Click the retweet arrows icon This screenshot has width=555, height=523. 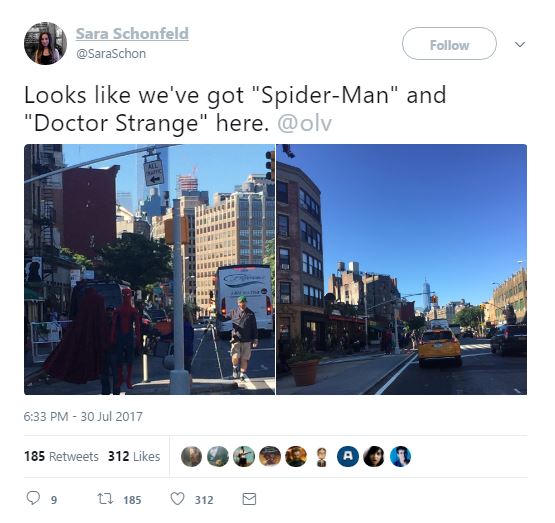point(105,499)
